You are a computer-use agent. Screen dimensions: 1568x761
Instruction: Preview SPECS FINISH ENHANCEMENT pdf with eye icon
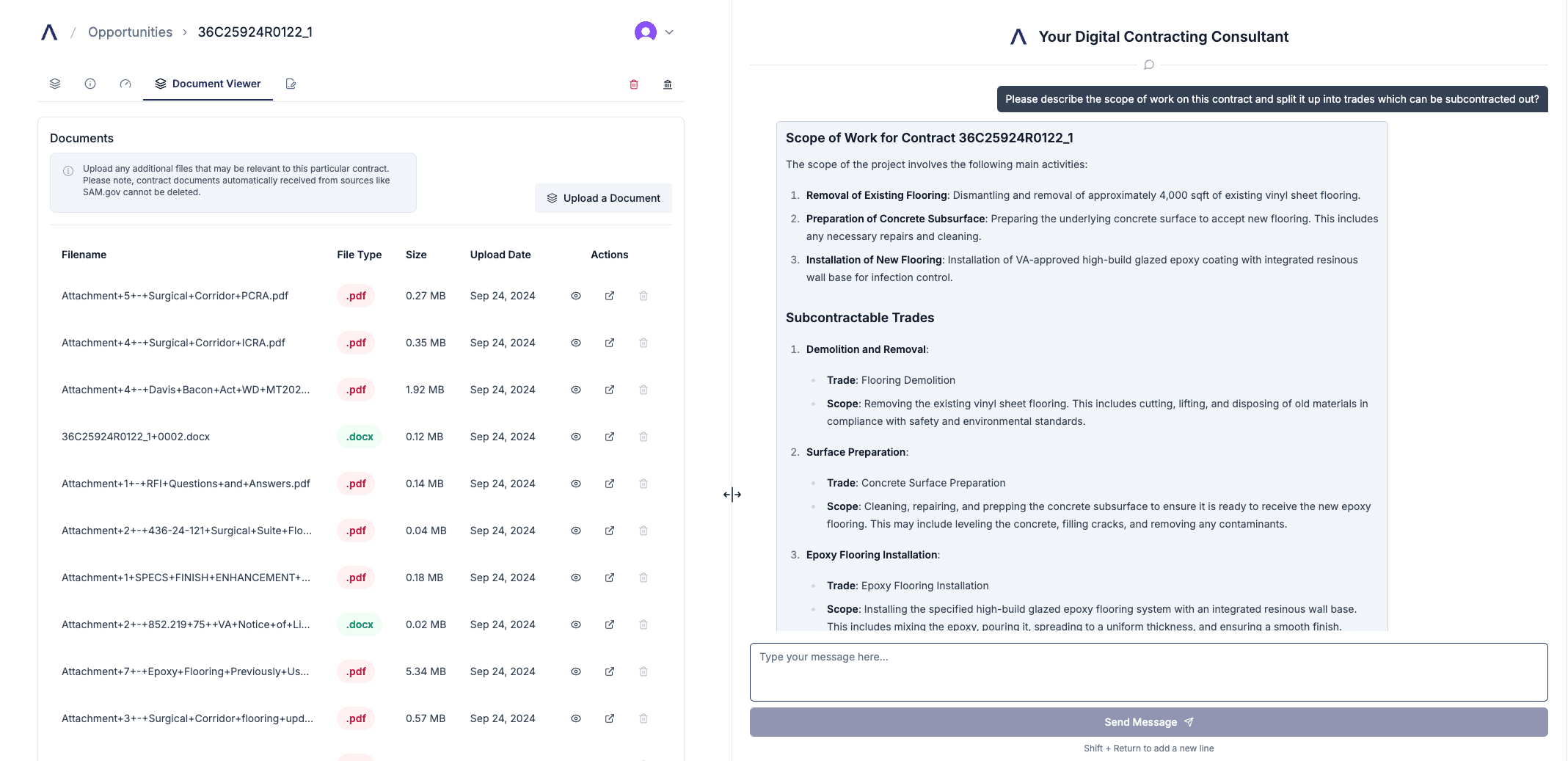tap(576, 578)
